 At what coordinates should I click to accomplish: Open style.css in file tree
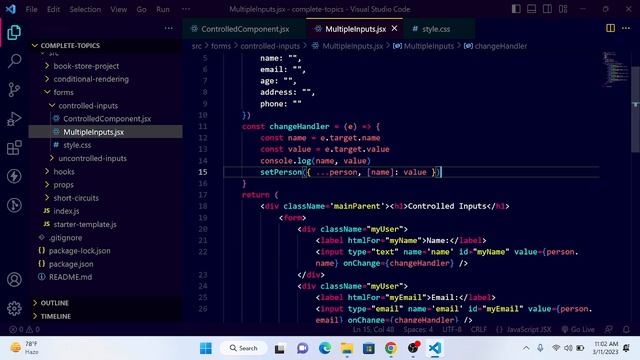click(x=105, y=145)
